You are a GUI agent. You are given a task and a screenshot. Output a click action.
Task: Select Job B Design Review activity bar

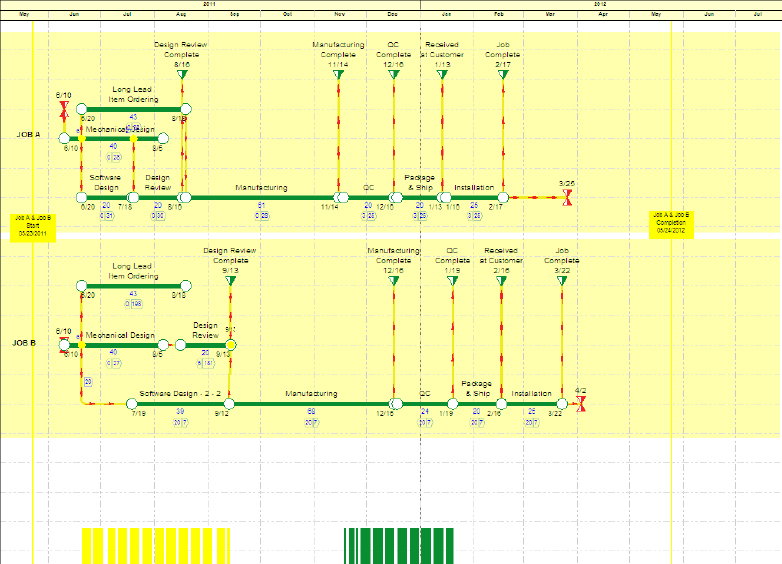coord(205,345)
